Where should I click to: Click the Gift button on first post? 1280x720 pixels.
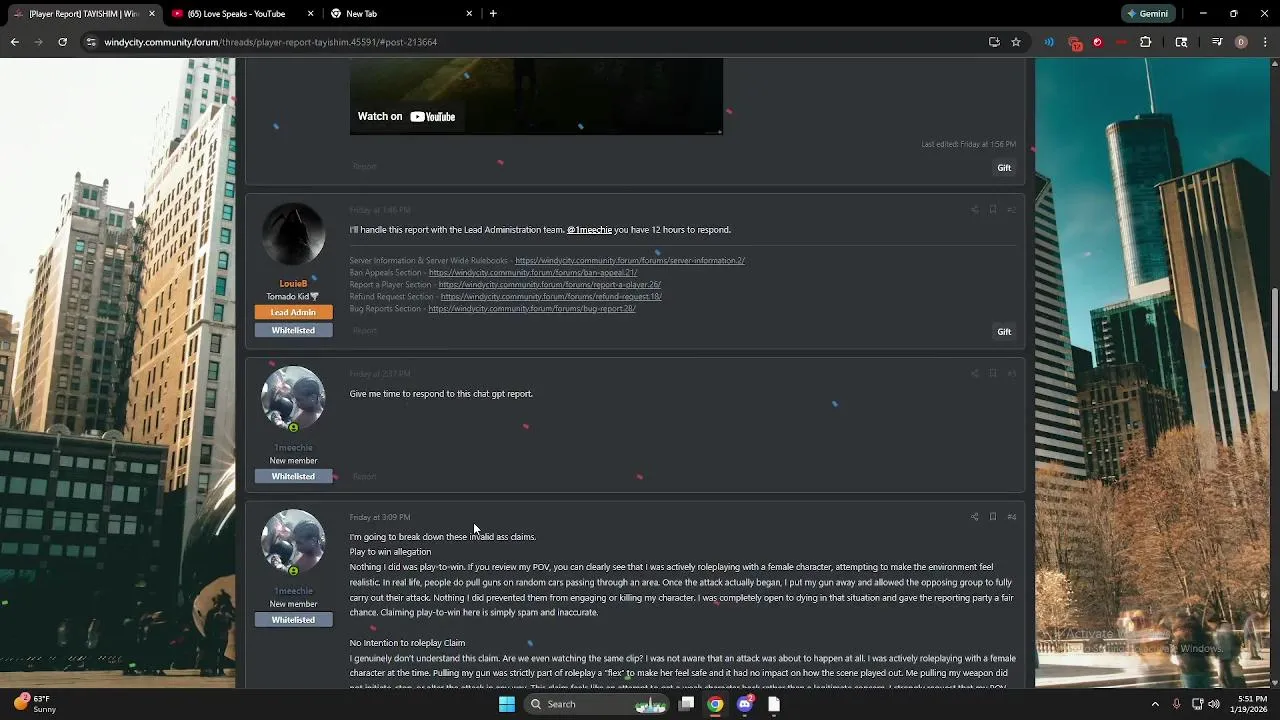click(1004, 168)
